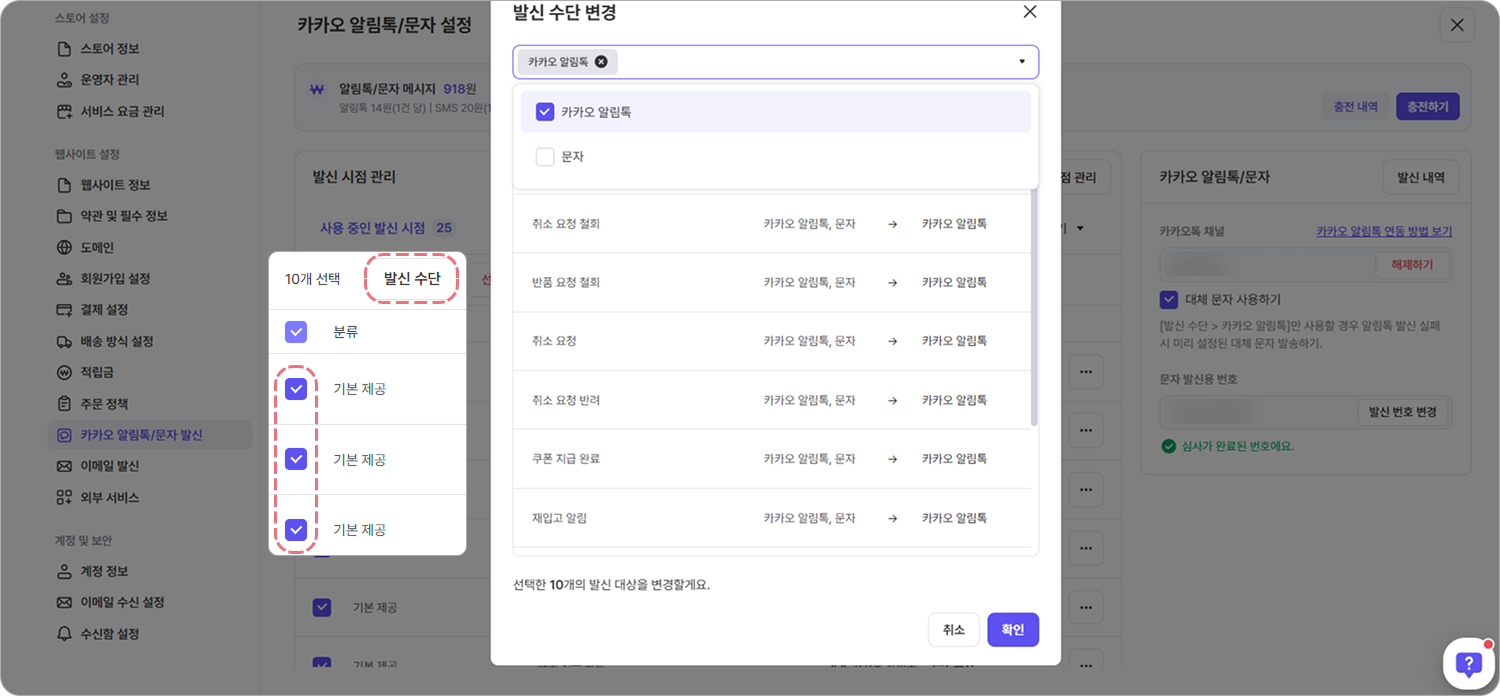
Task: Select 쿠폰 지급 완료 row in dialog
Action: tap(772, 459)
